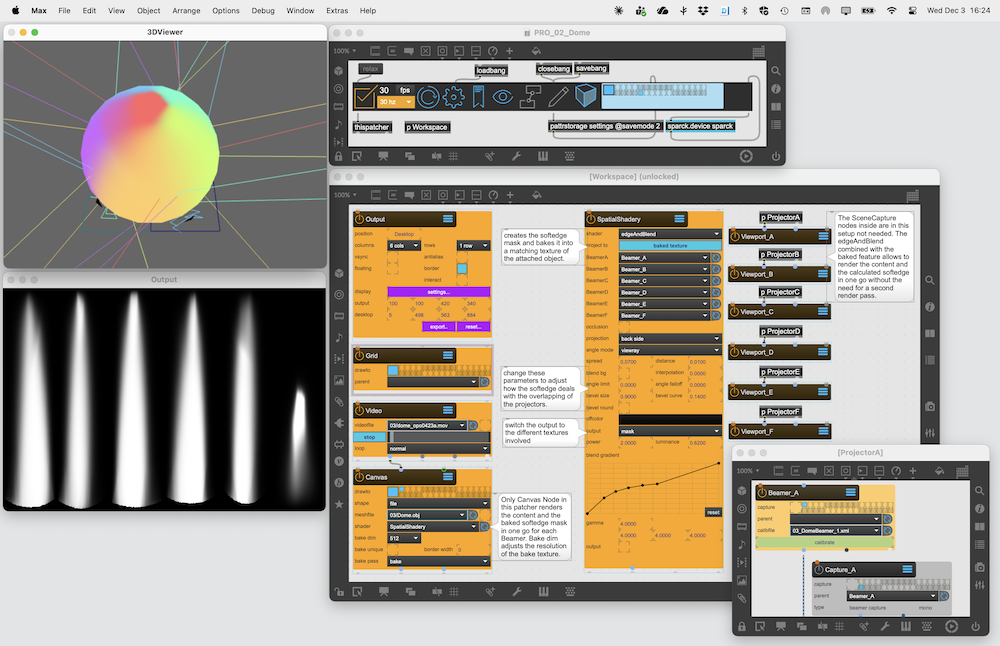The height and width of the screenshot is (646, 1000).
Task: Click the Wi-Fi icon in menu bar
Action: pyautogui.click(x=891, y=10)
